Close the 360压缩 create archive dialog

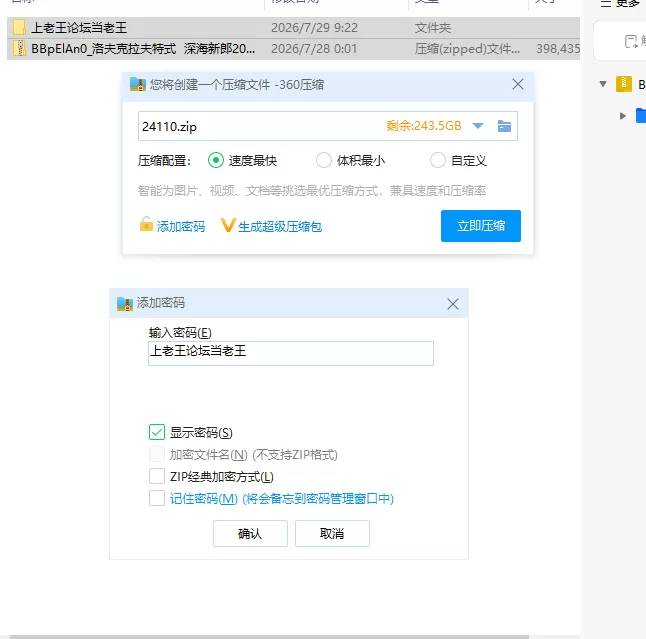pos(518,84)
